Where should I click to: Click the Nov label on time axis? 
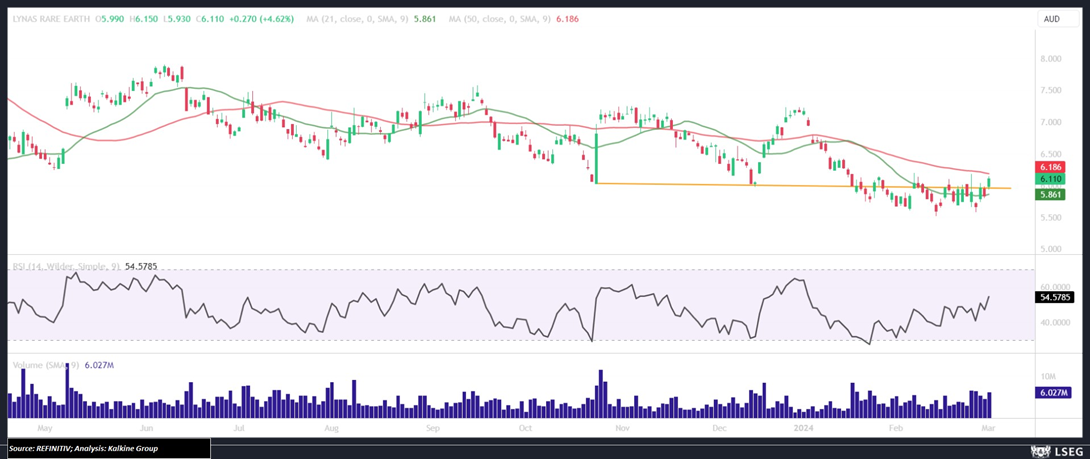(623, 428)
